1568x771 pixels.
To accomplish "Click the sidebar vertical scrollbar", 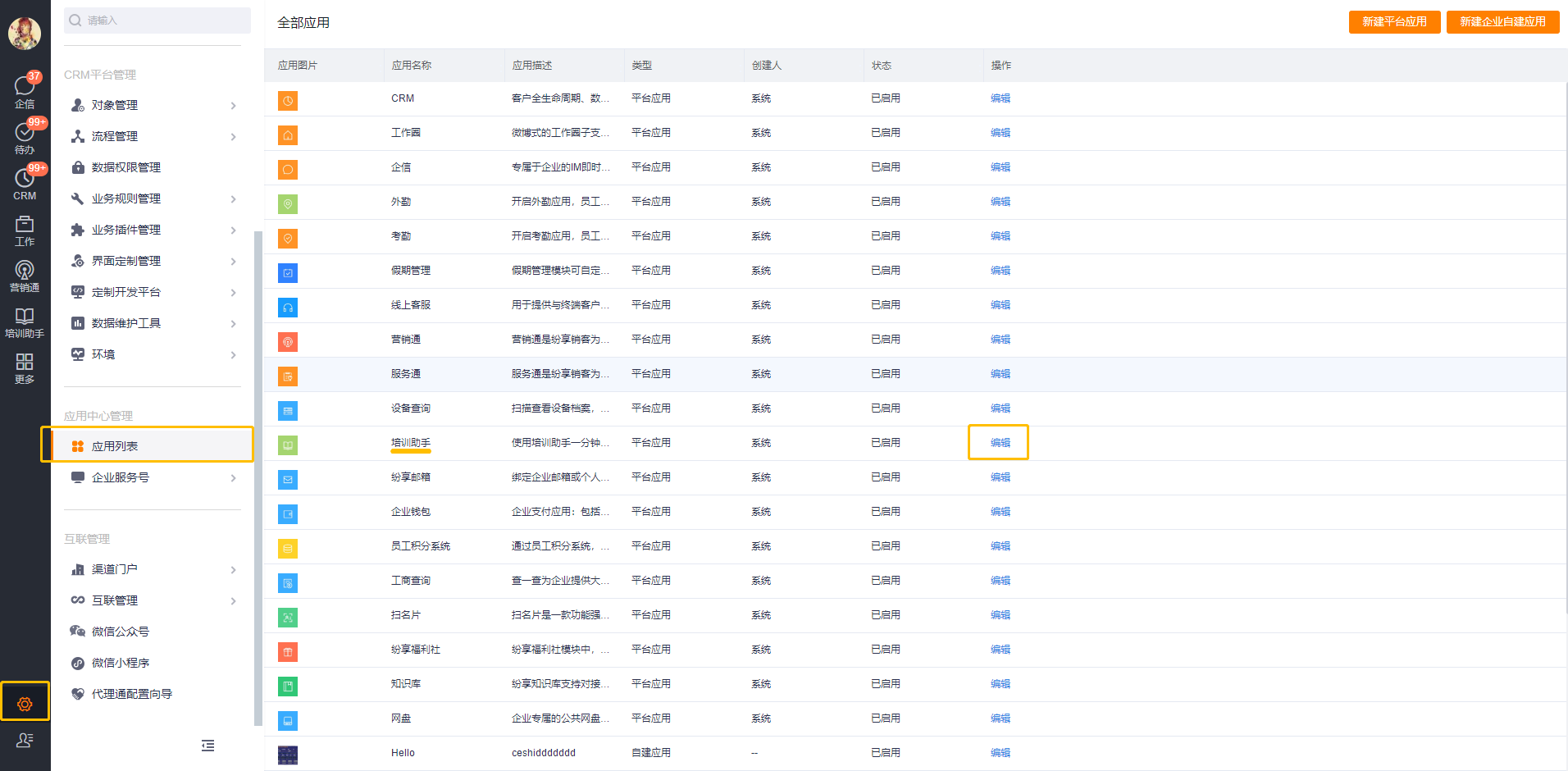I will (x=258, y=477).
